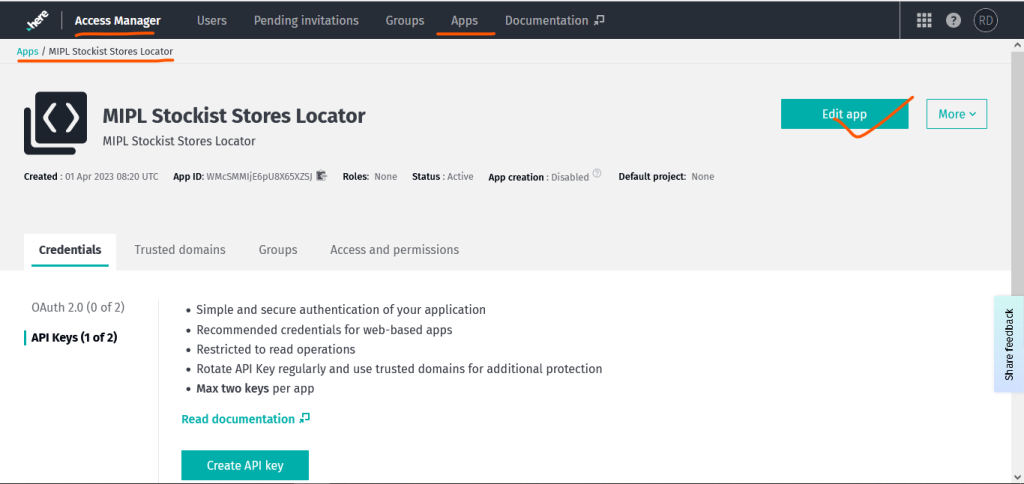Screen dimensions: 1024x484
Task: Click the scrollbar up arrow
Action: (x=1017, y=44)
